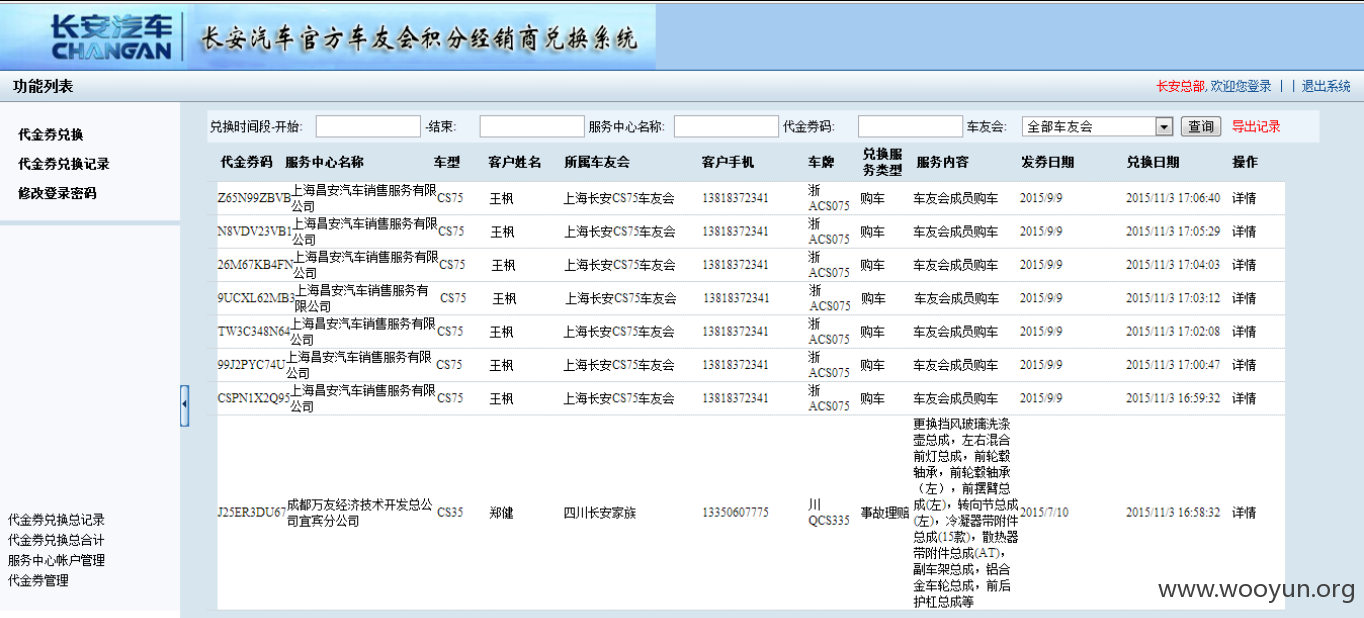Focus the 服务中心名称 input field

tap(726, 127)
